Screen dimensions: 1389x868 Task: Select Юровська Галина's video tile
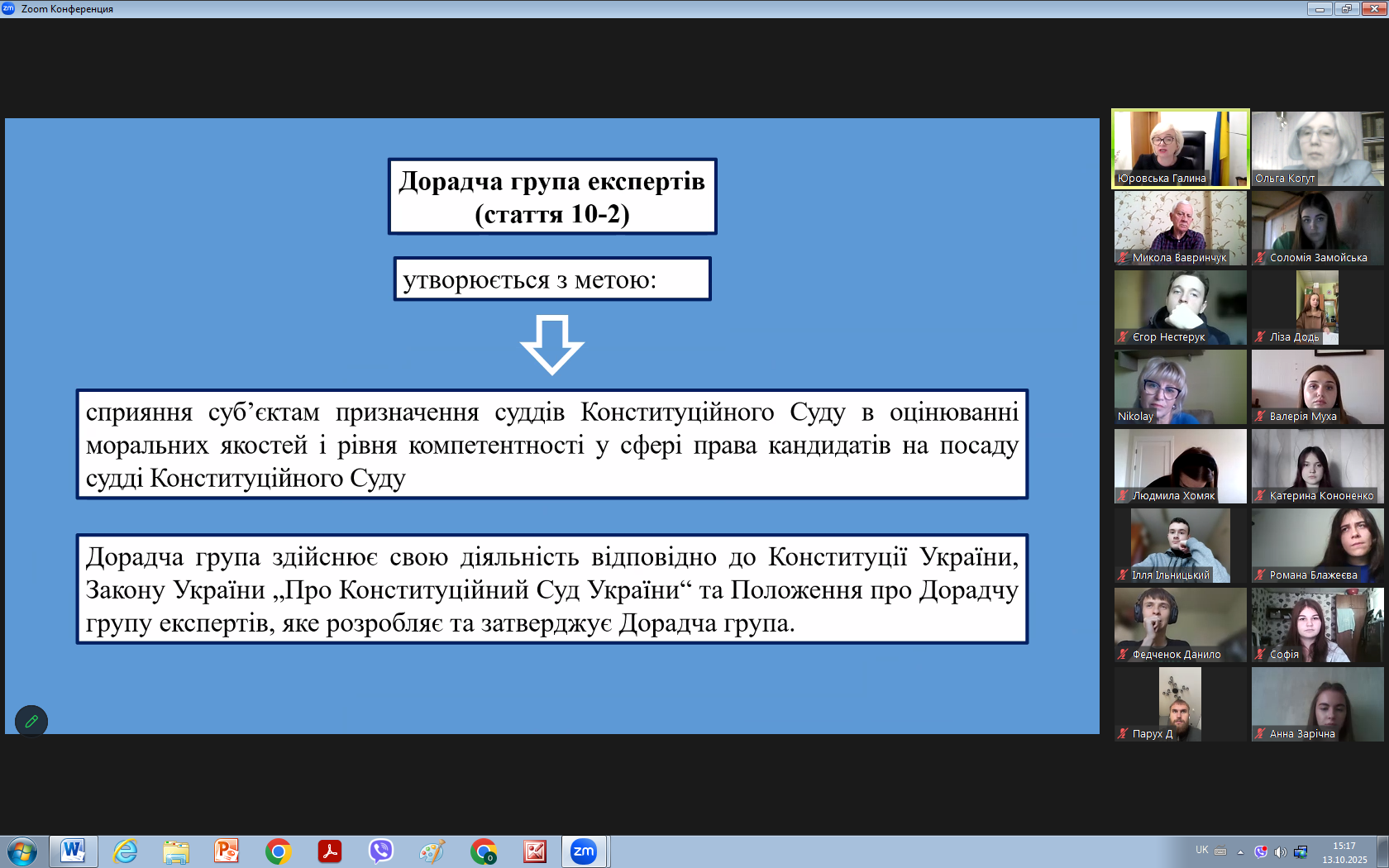(x=1180, y=147)
